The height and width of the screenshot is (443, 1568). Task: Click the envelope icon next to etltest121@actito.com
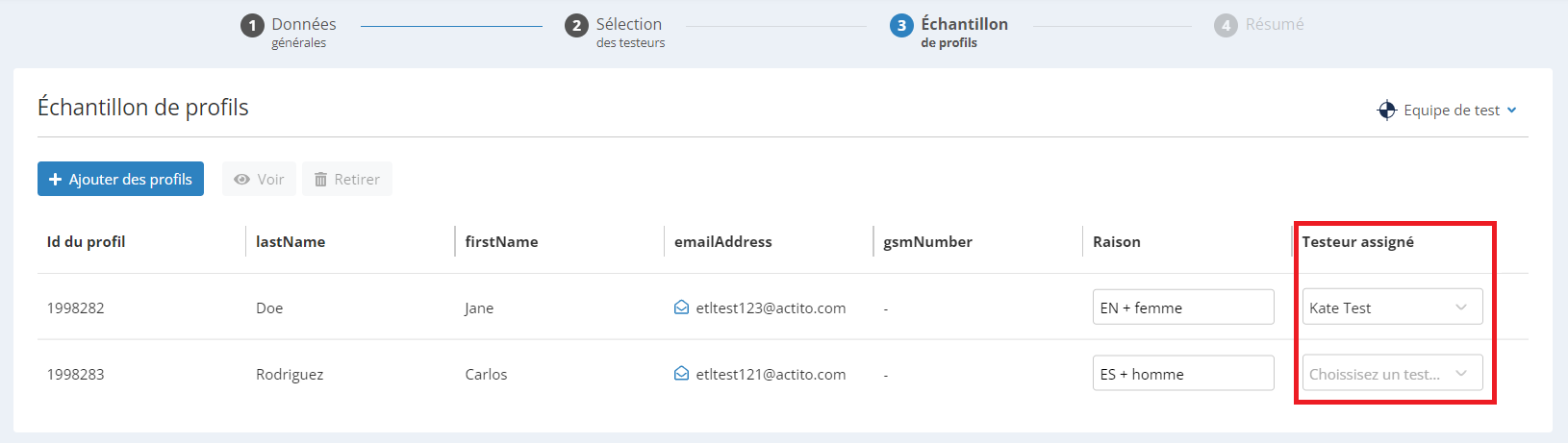coord(681,374)
